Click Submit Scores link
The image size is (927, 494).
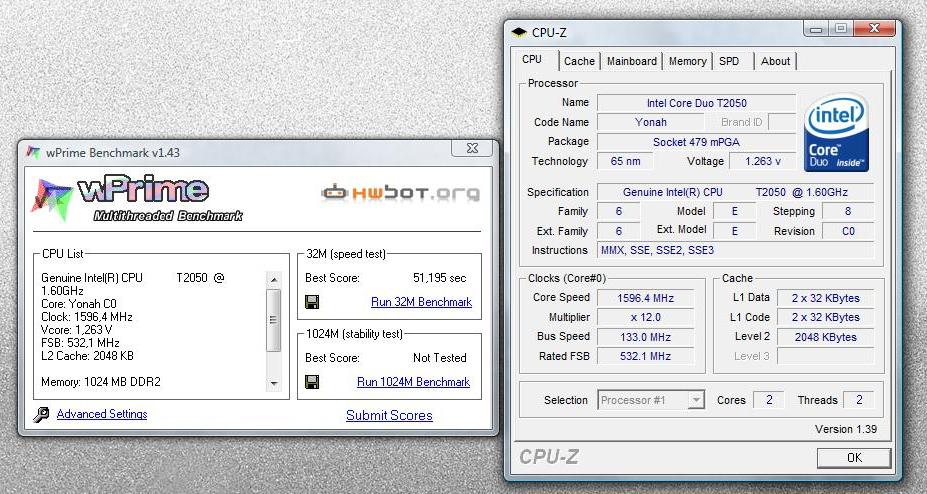389,415
